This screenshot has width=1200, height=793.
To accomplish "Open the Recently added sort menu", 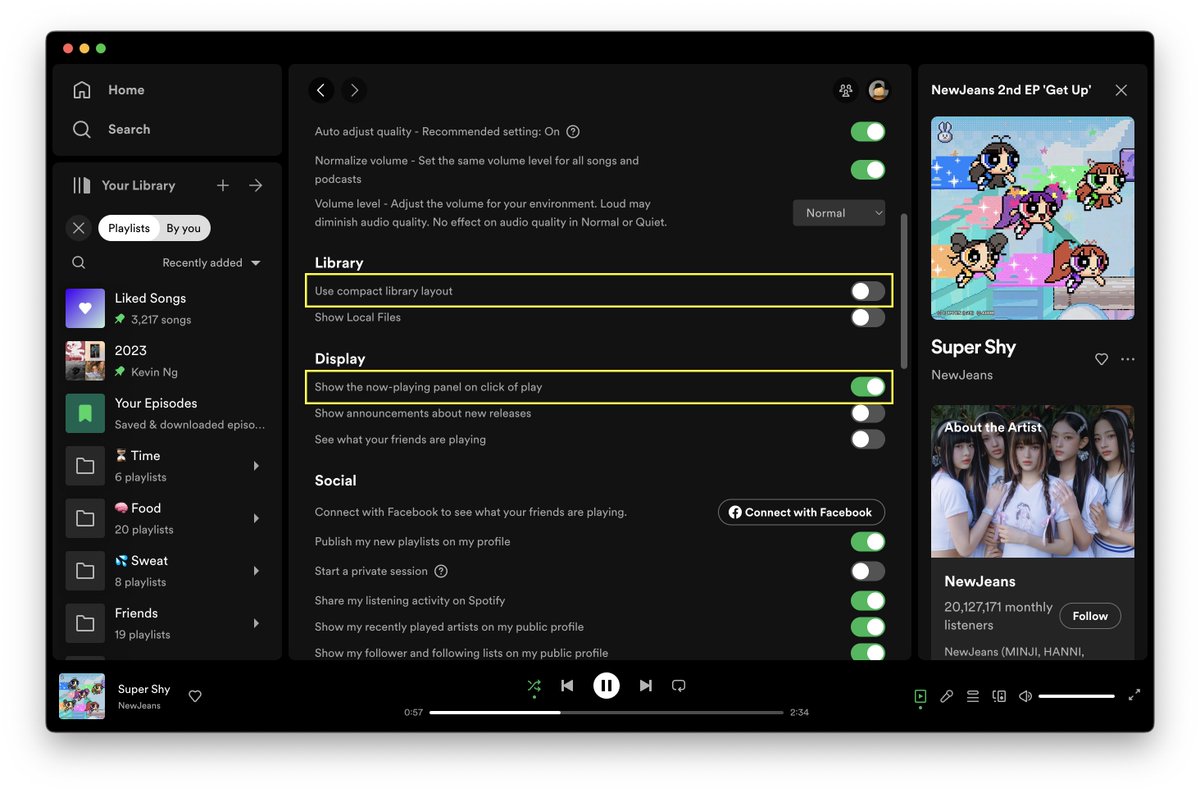I will point(211,263).
